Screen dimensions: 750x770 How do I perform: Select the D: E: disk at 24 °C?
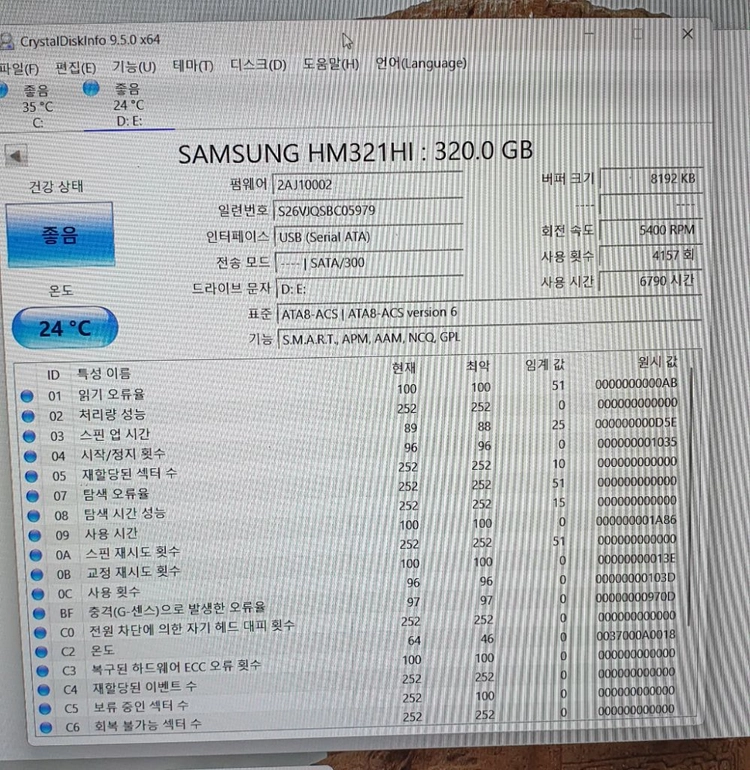pyautogui.click(x=129, y=105)
